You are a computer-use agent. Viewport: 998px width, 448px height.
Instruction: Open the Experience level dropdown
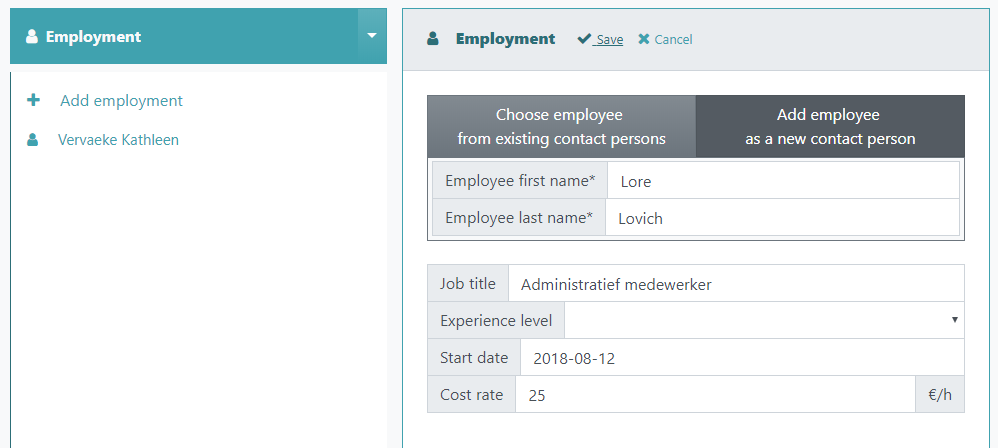(764, 320)
